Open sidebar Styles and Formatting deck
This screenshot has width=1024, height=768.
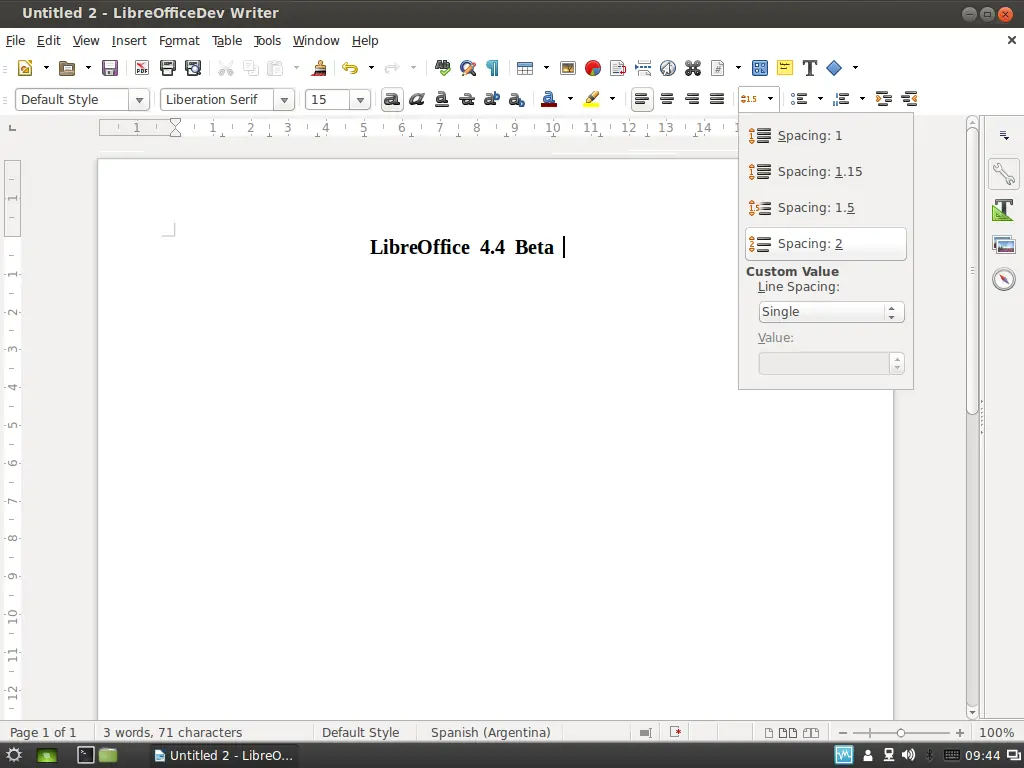pyautogui.click(x=1004, y=210)
